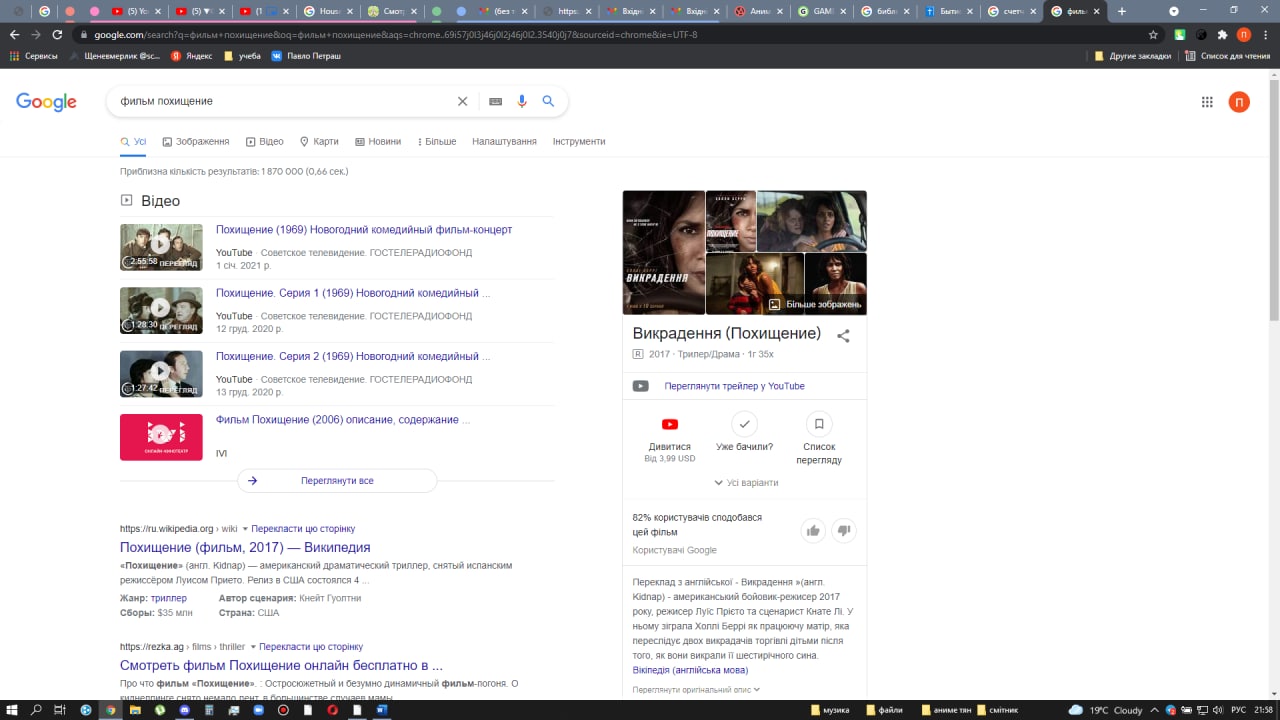The width and height of the screenshot is (1280, 720).
Task: Switch to Зображення results tab
Action: (196, 141)
